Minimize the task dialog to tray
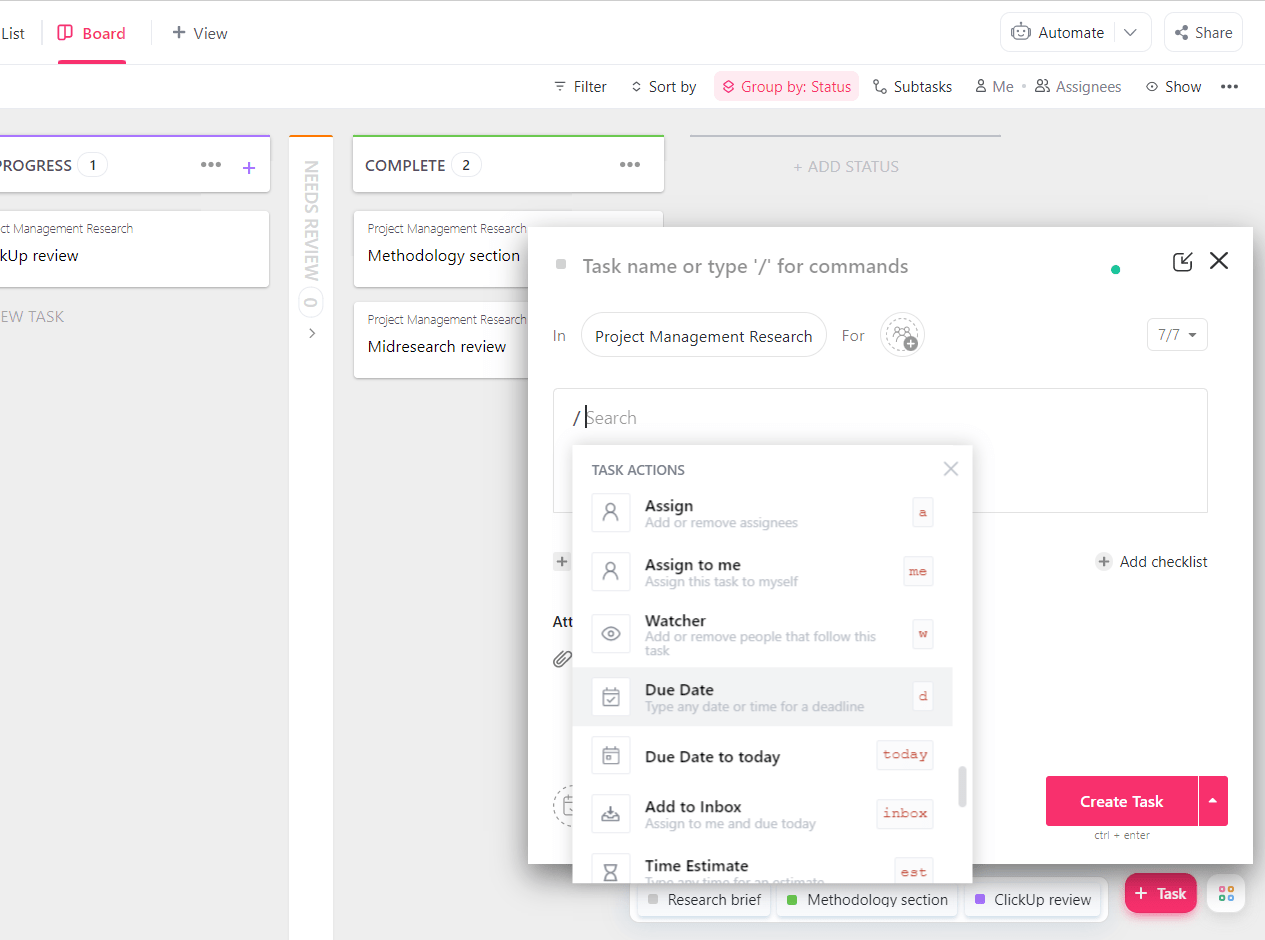The image size is (1265, 940). [x=1182, y=261]
